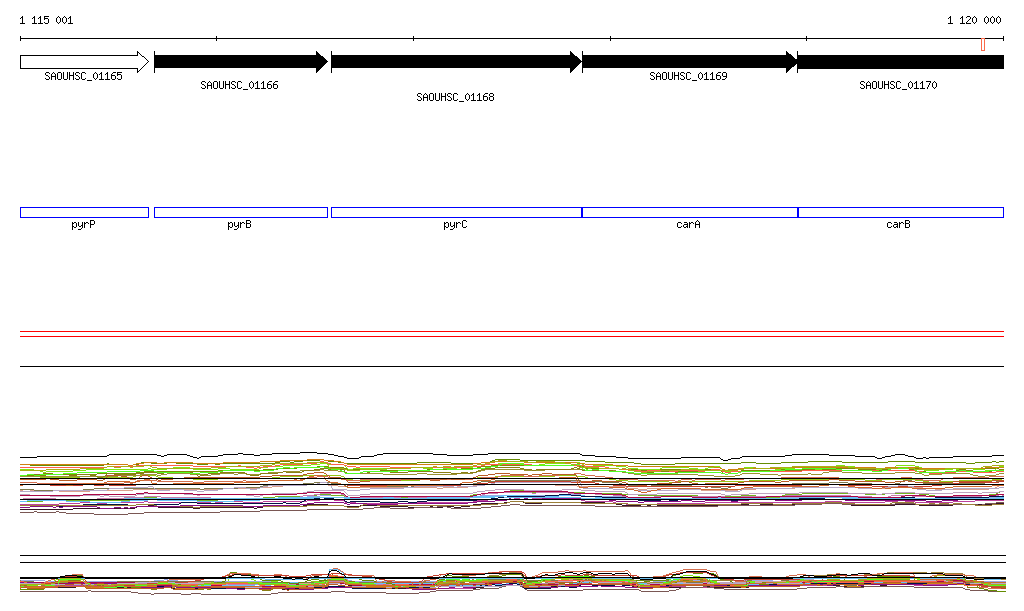Select the carB annotation box
1024x611 pixels.
pos(900,212)
